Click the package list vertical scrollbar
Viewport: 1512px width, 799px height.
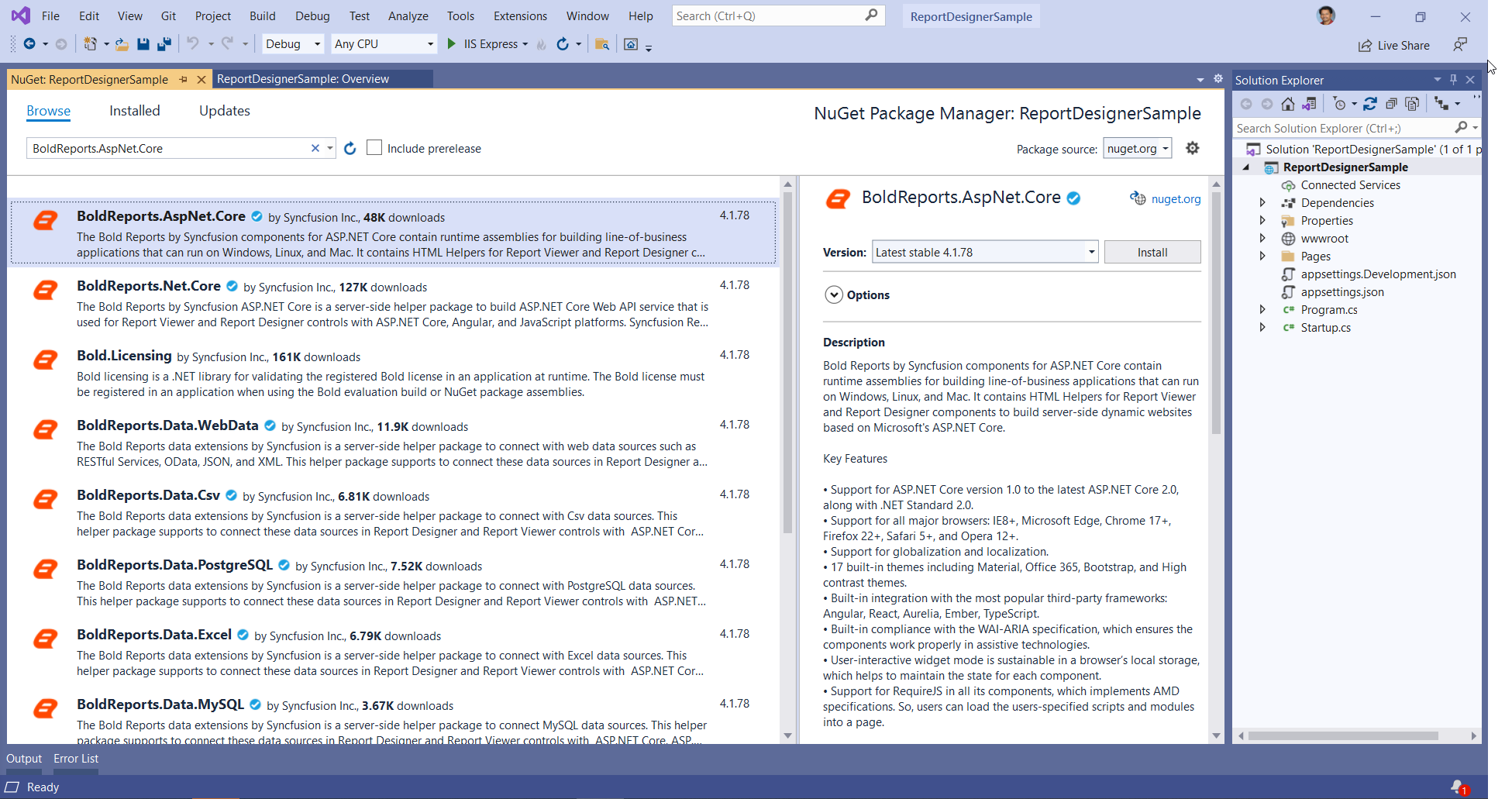click(x=787, y=363)
